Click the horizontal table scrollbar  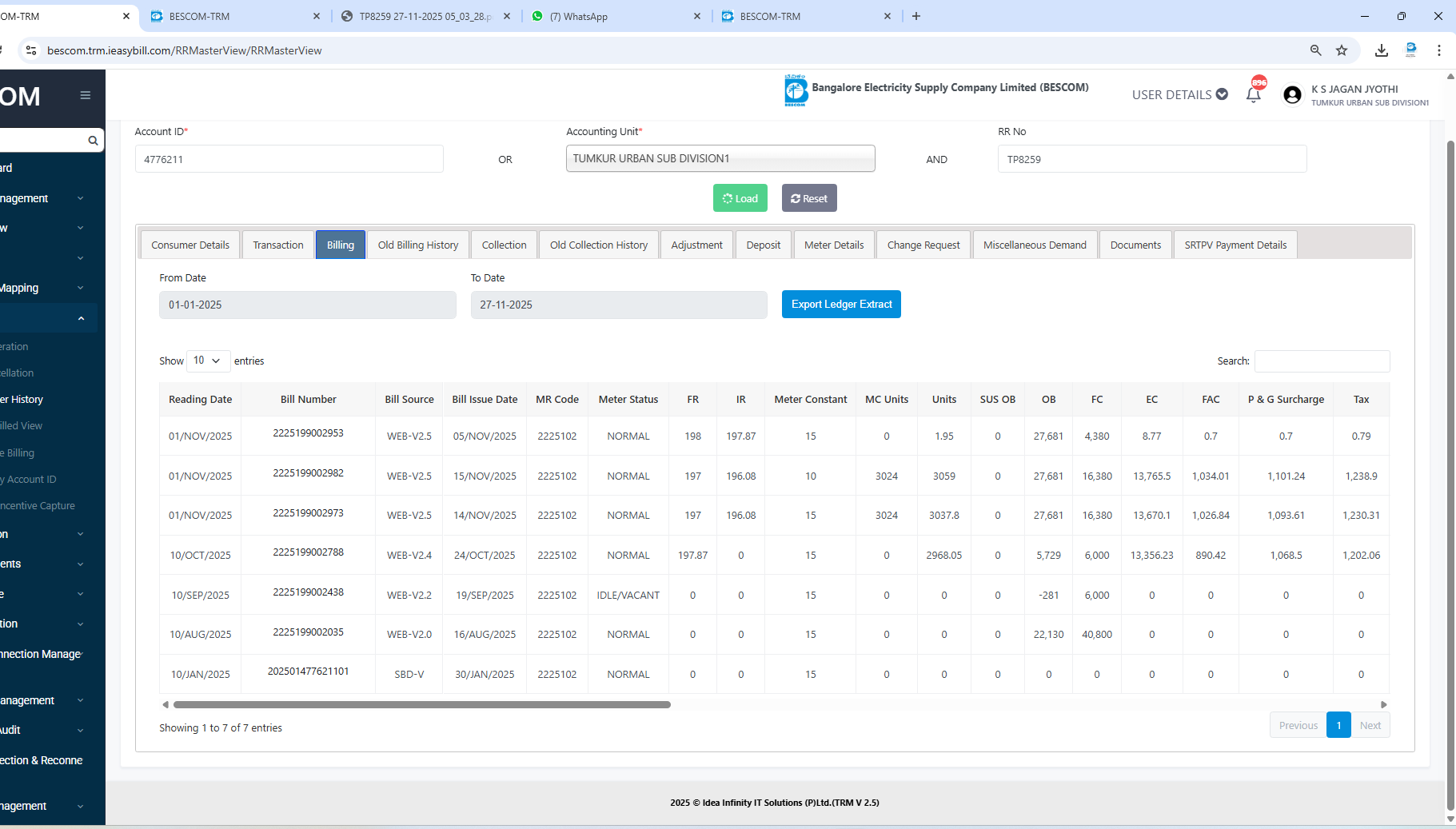coord(421,704)
